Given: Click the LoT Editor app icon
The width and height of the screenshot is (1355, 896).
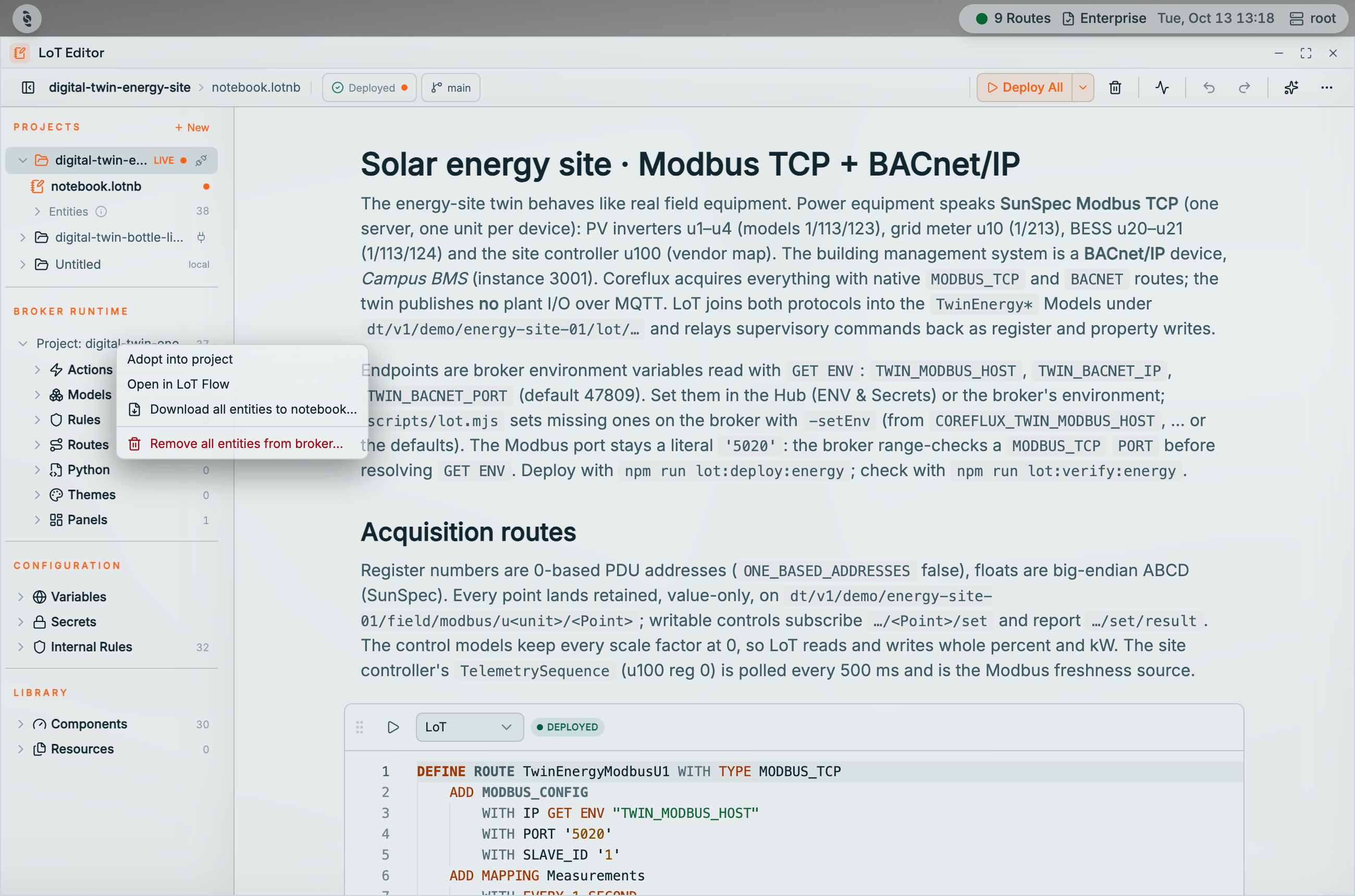Looking at the screenshot, I should [20, 53].
